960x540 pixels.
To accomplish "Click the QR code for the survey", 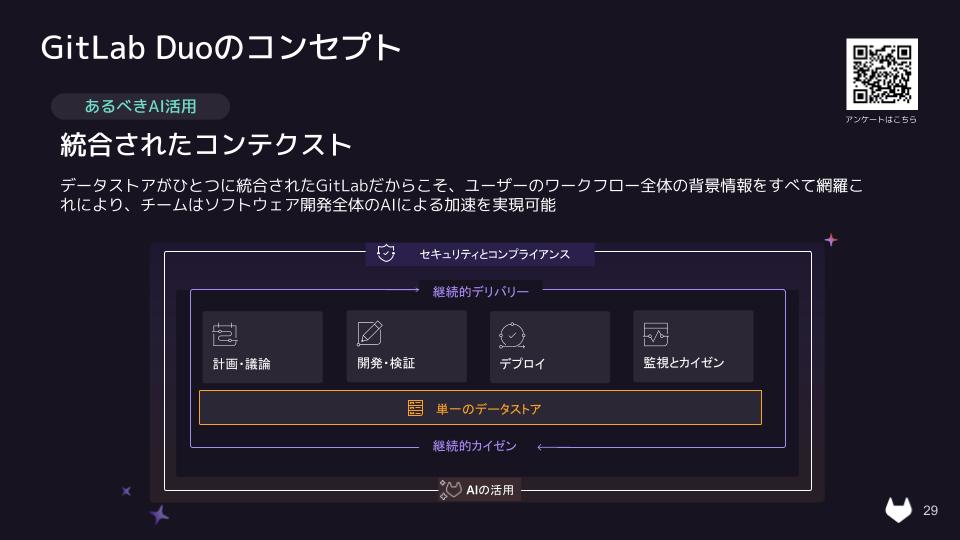I will 882,74.
